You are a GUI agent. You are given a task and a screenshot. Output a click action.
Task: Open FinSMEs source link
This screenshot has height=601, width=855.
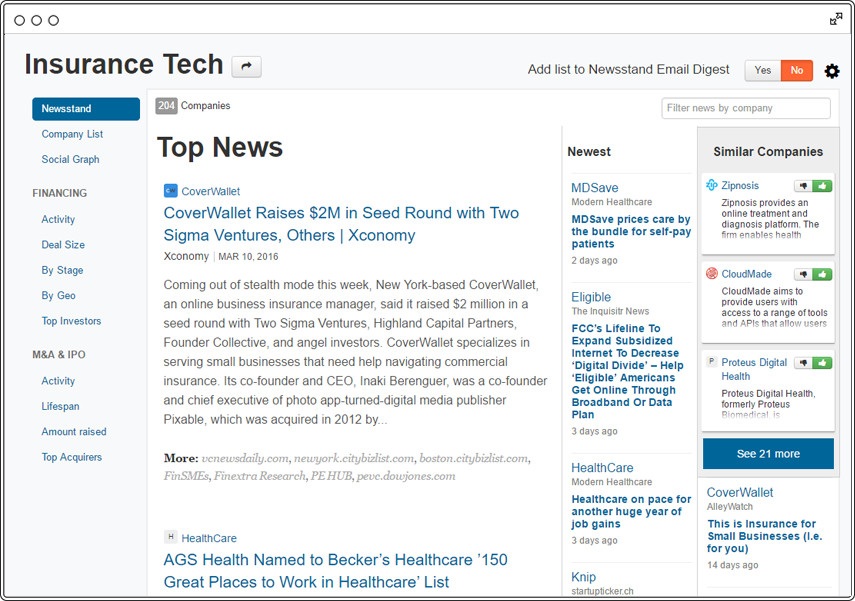tap(186, 476)
